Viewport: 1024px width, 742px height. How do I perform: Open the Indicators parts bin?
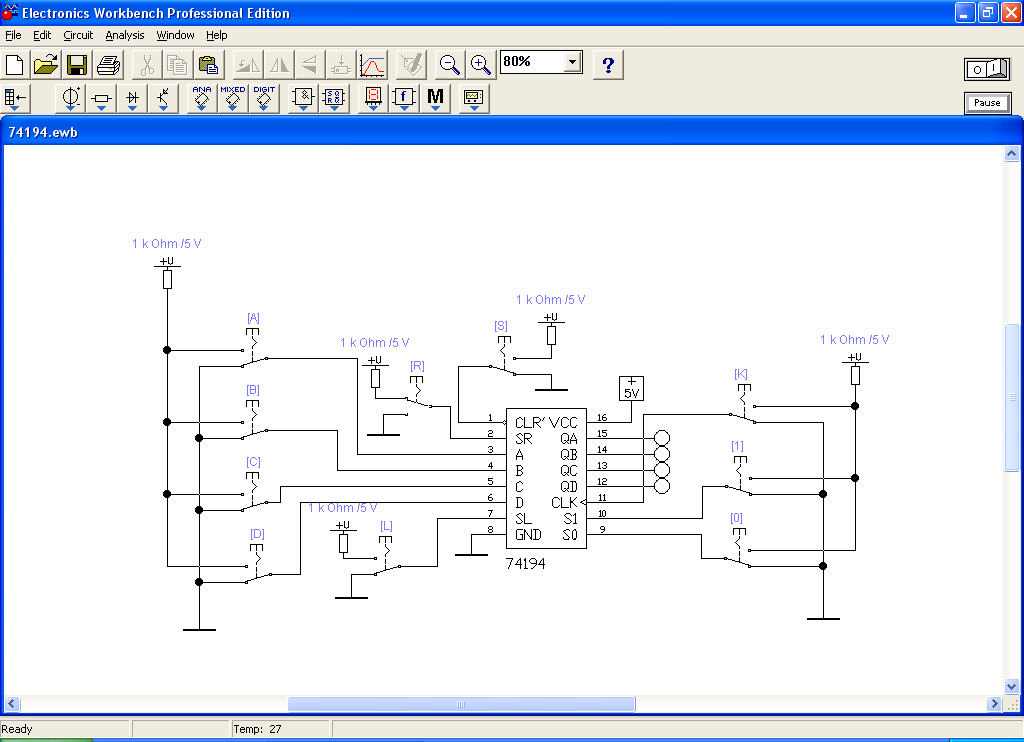point(373,99)
